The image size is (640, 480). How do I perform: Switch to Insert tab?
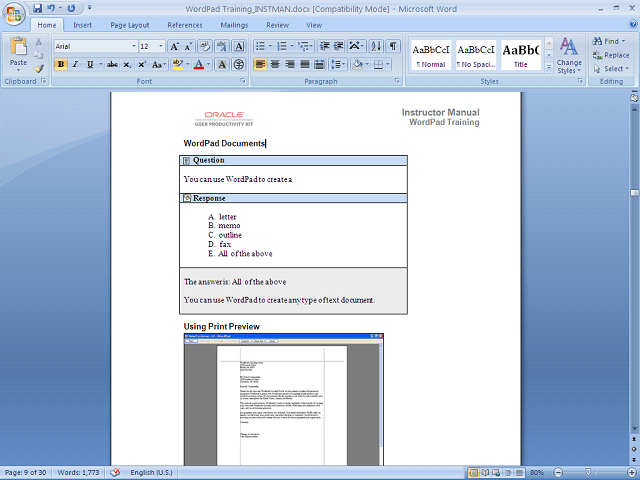(82, 25)
